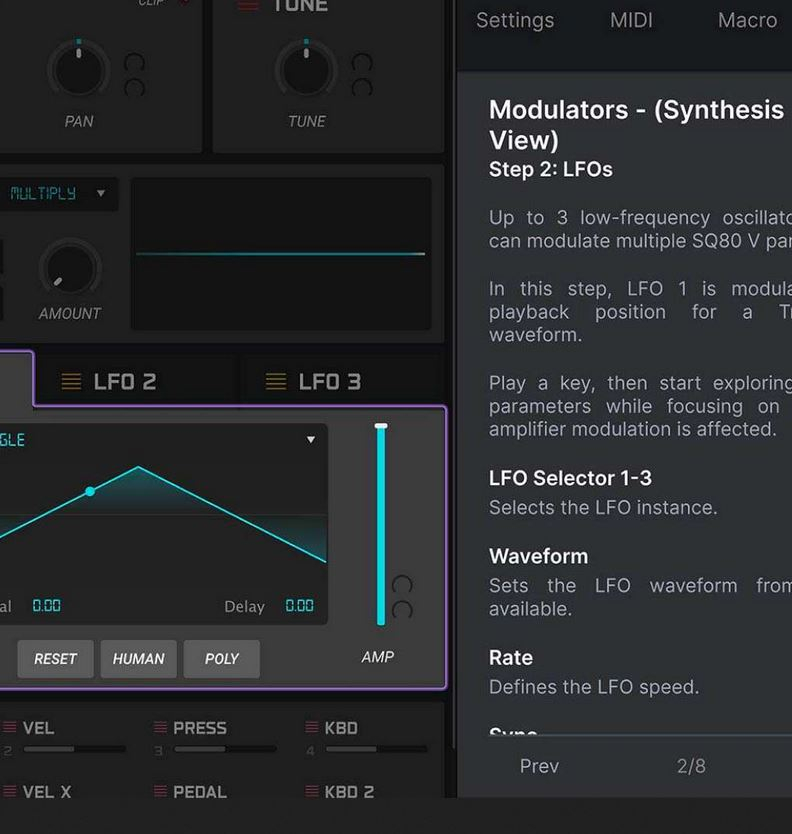Click the KBD 2 modulation source icon

(312, 791)
